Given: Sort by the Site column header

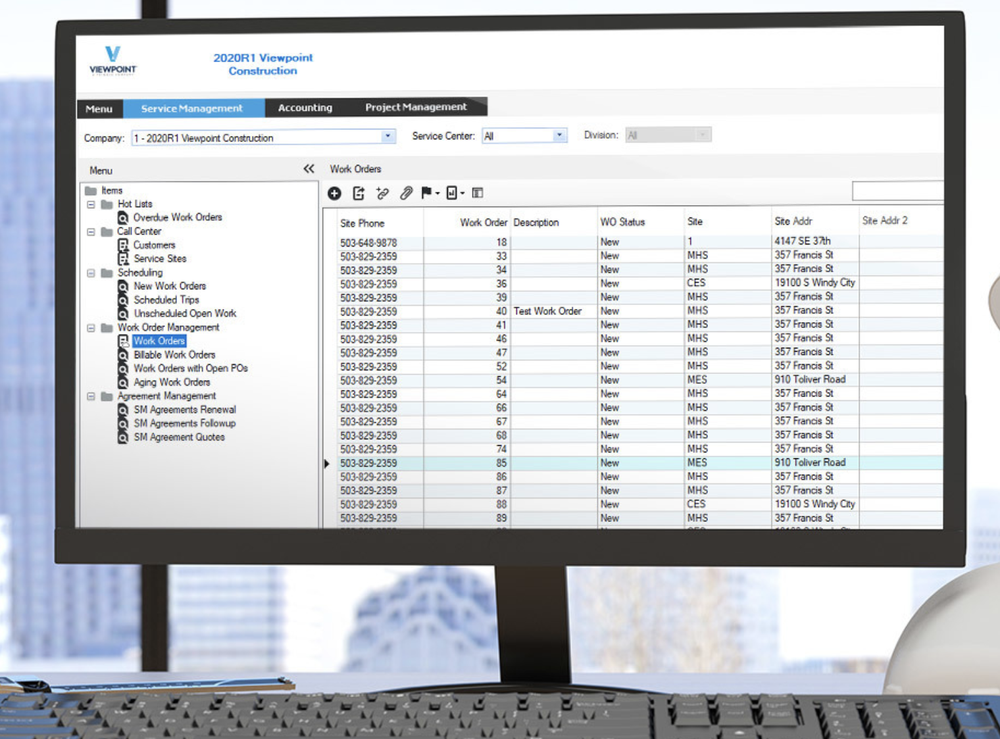Looking at the screenshot, I should coord(695,221).
